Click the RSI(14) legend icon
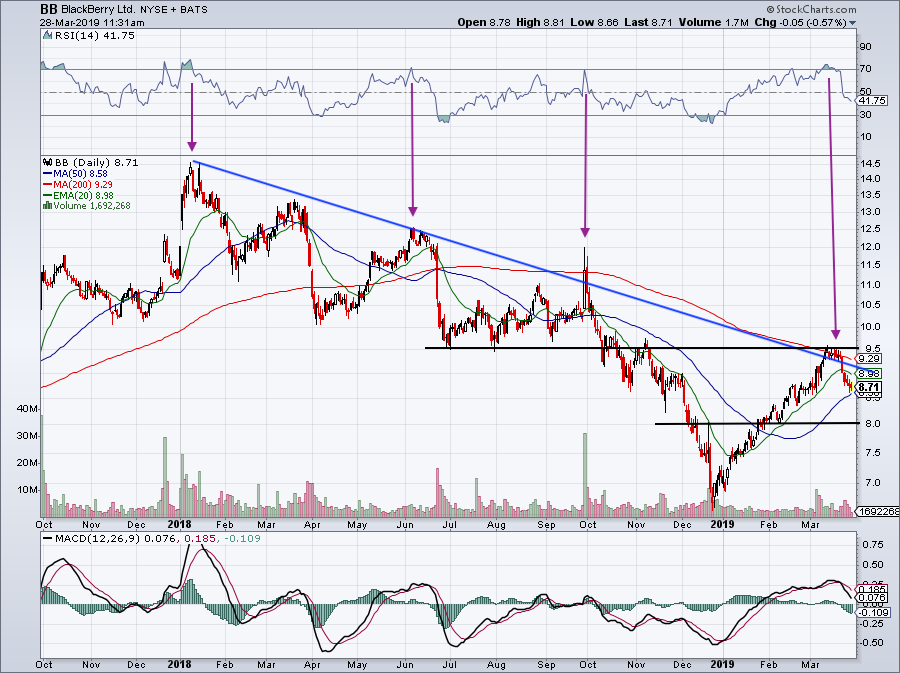Screen dimensions: 900x673 (48, 36)
